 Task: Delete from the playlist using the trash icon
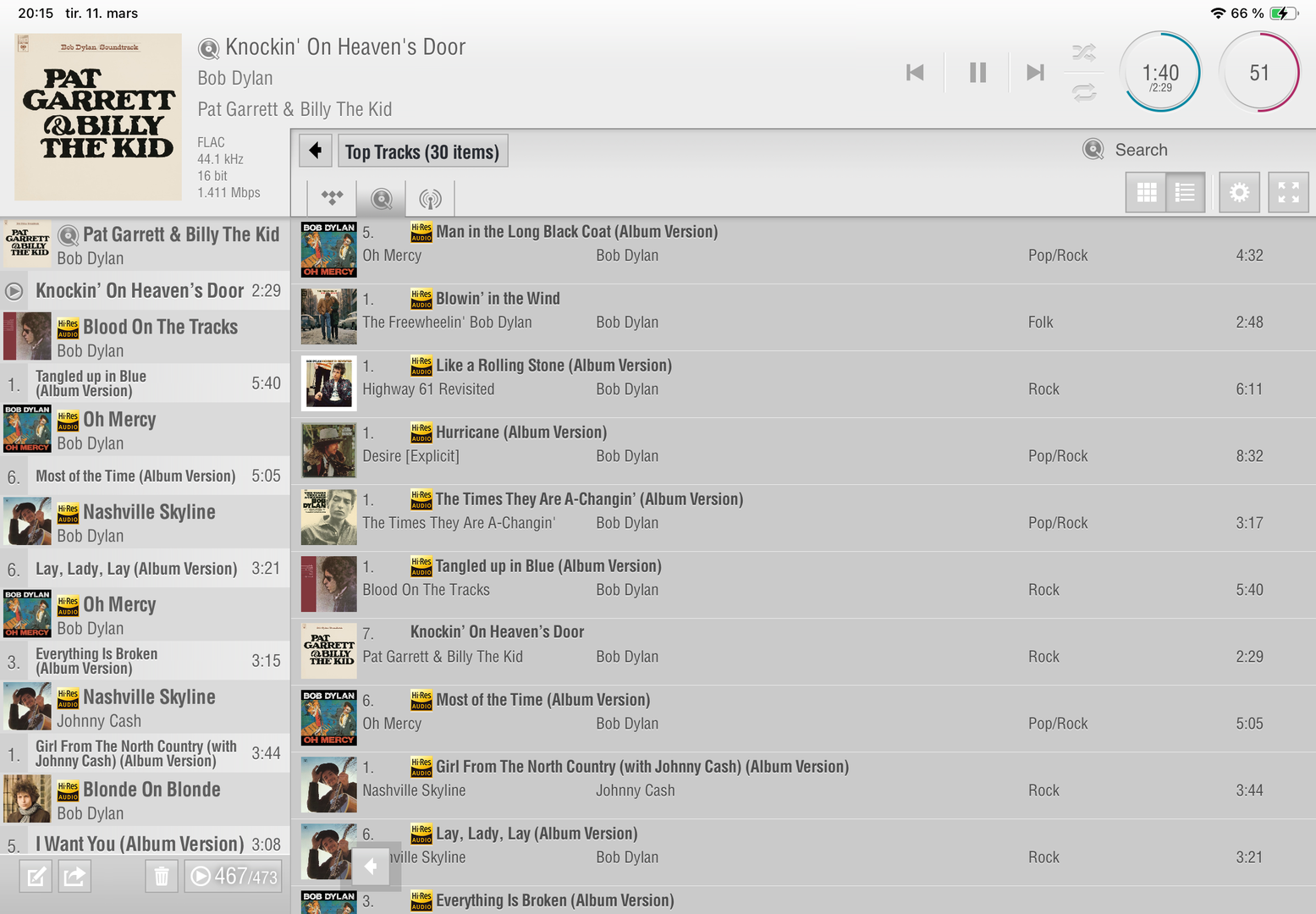point(162,877)
